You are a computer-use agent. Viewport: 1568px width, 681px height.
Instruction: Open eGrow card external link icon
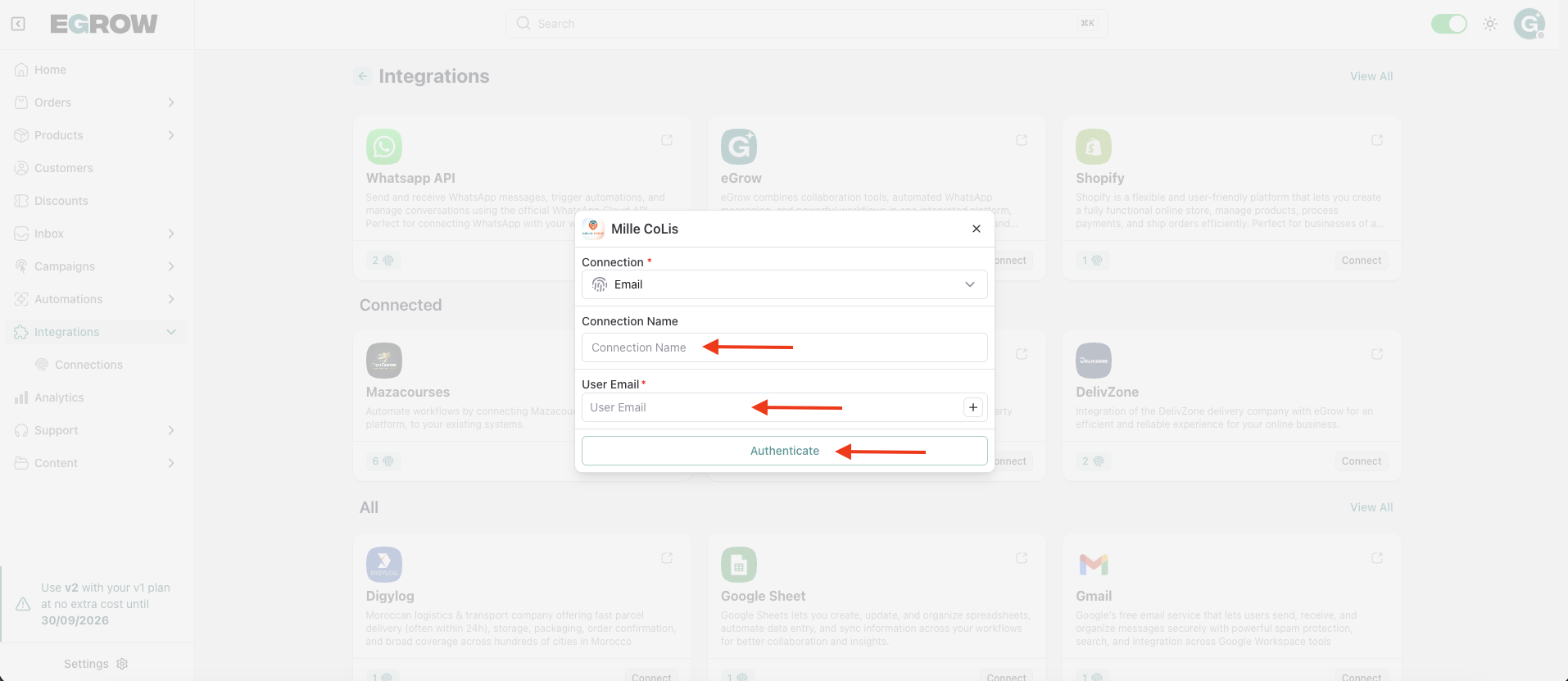pyautogui.click(x=1022, y=140)
